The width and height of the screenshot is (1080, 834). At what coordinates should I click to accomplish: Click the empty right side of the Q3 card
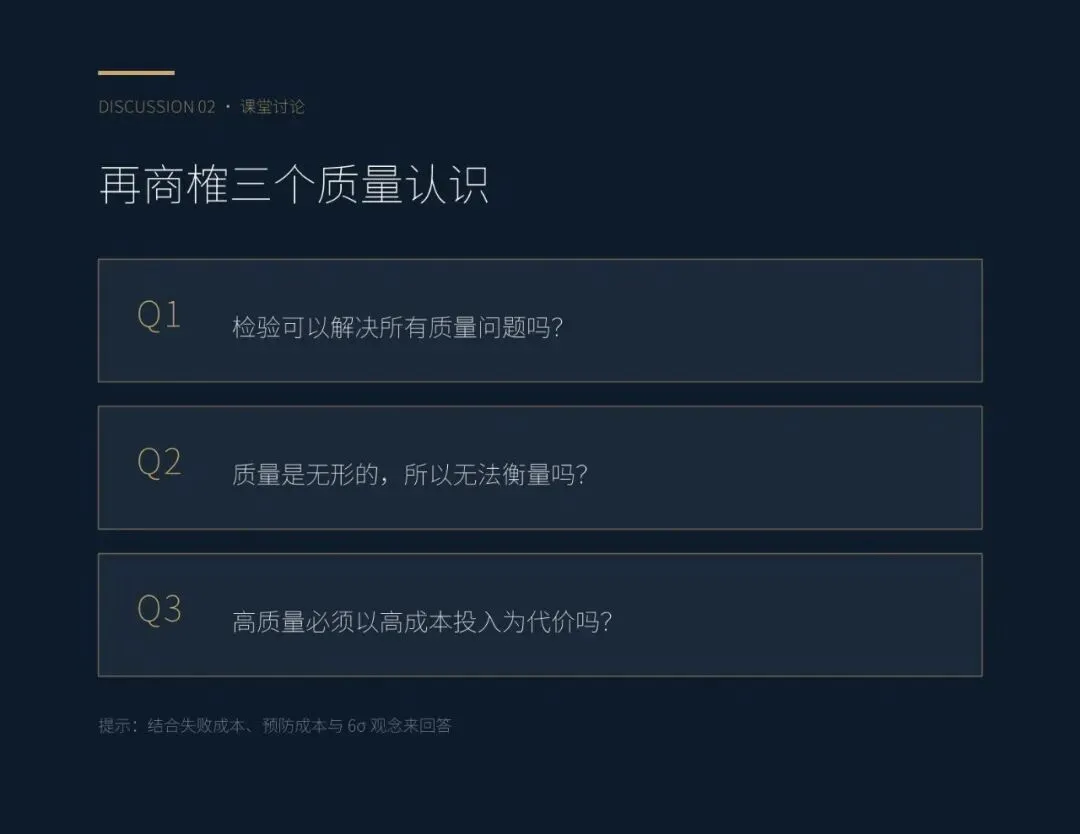(799, 615)
